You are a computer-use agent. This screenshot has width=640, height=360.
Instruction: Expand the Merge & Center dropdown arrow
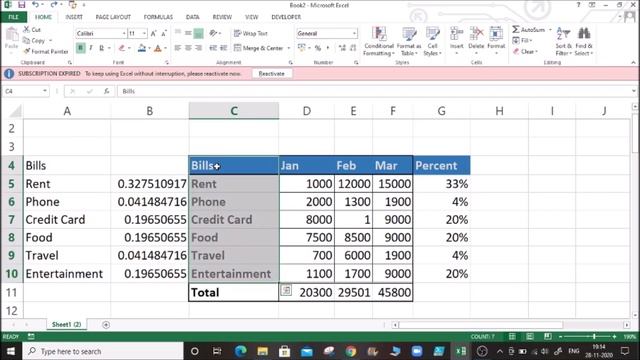coord(289,48)
